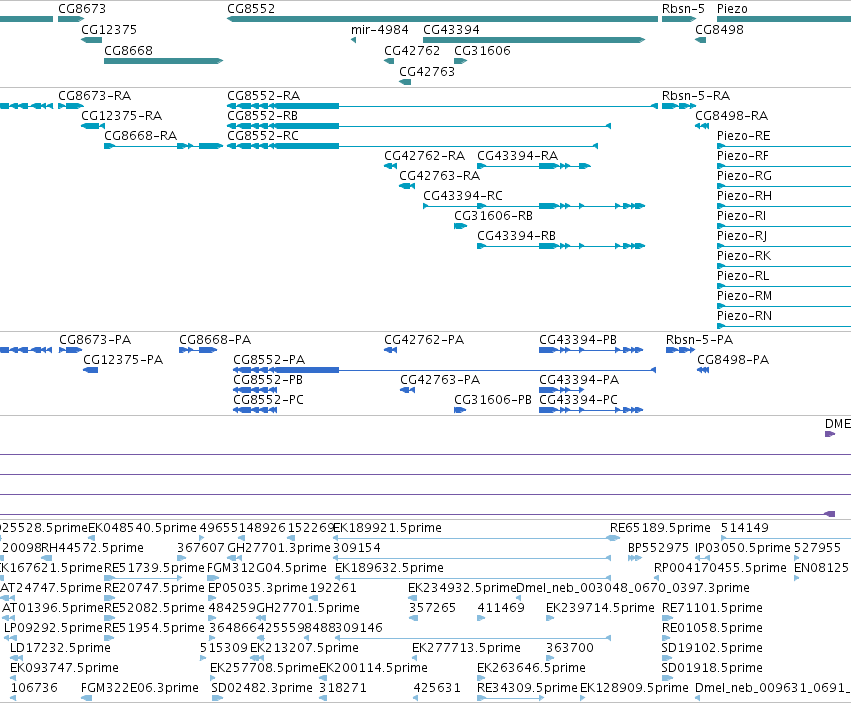Select EST GH27701.3prime
Screen dimensions: 851x703
[278, 548]
